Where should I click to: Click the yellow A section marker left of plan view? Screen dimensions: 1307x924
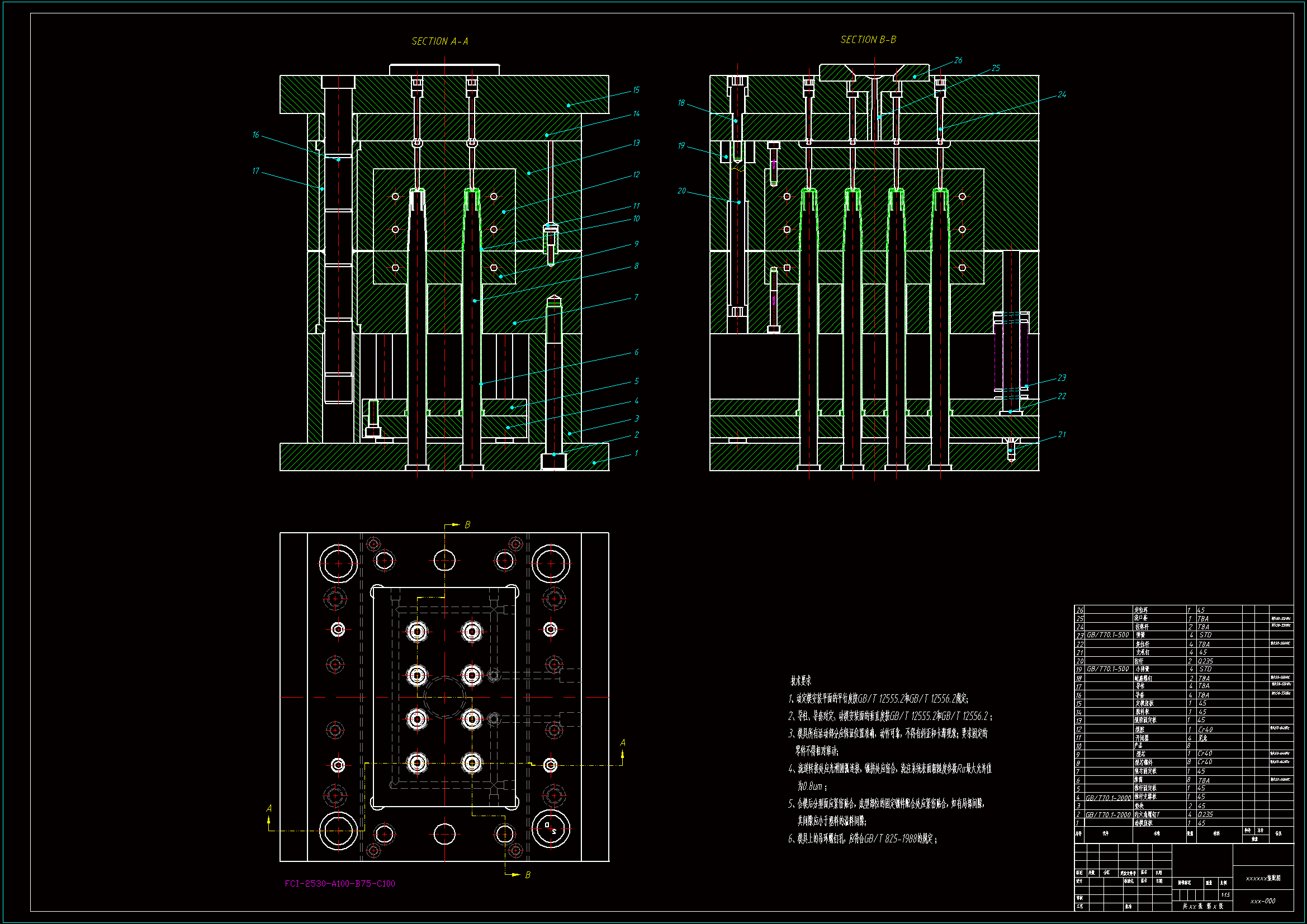(x=269, y=808)
